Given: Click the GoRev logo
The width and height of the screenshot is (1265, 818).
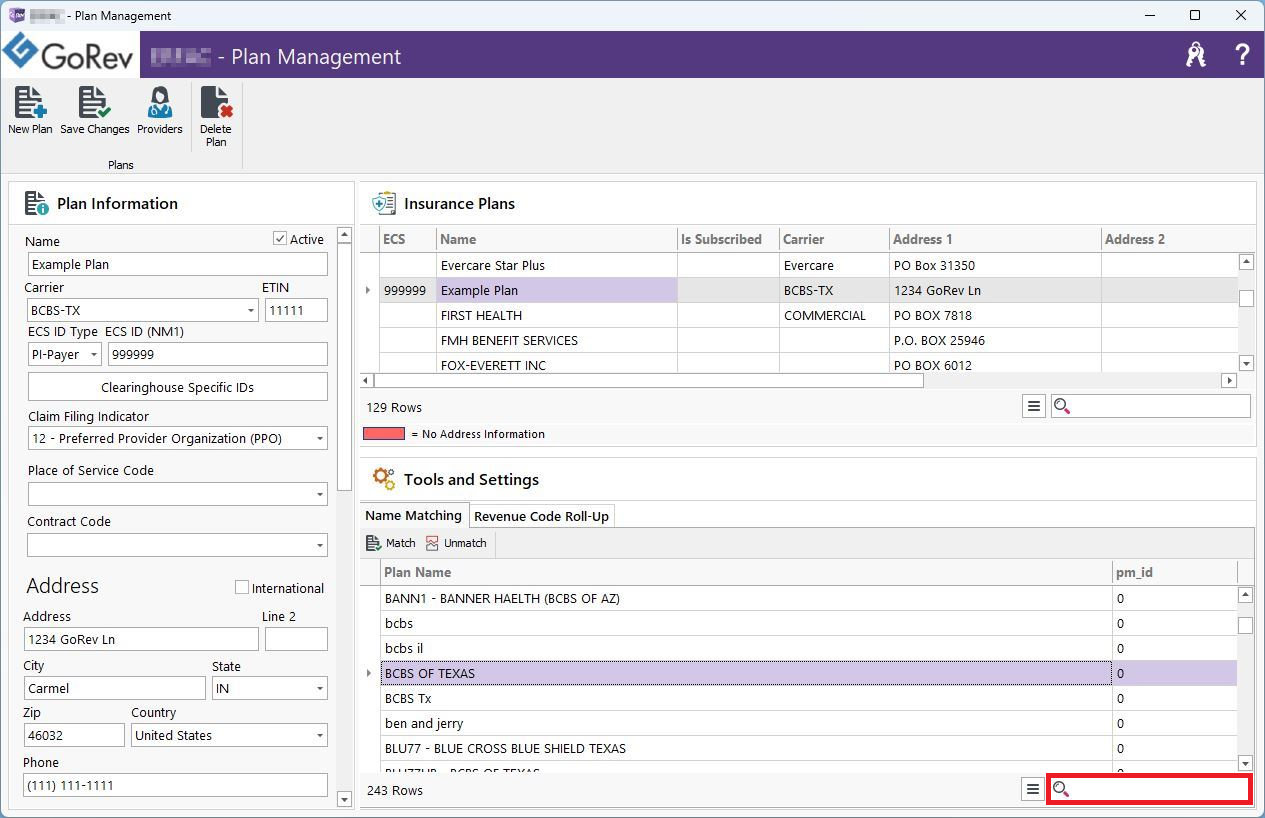Looking at the screenshot, I should click(x=69, y=54).
